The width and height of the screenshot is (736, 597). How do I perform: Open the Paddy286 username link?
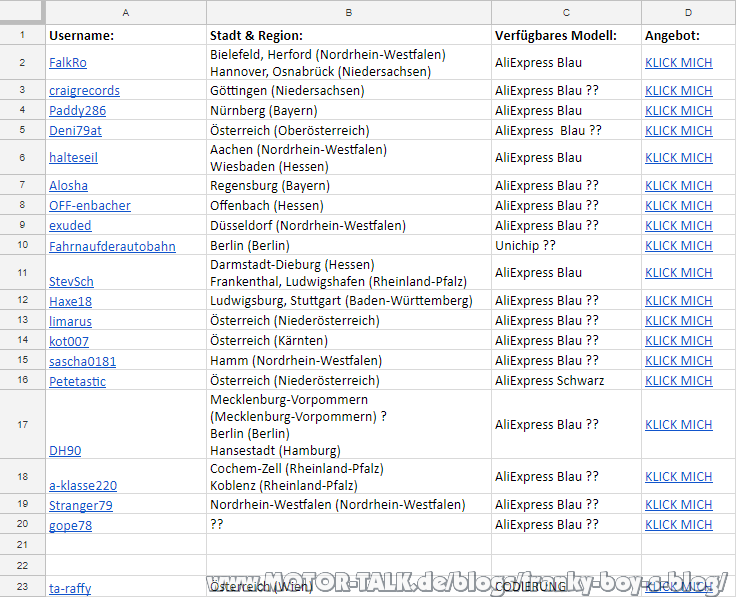tap(77, 111)
